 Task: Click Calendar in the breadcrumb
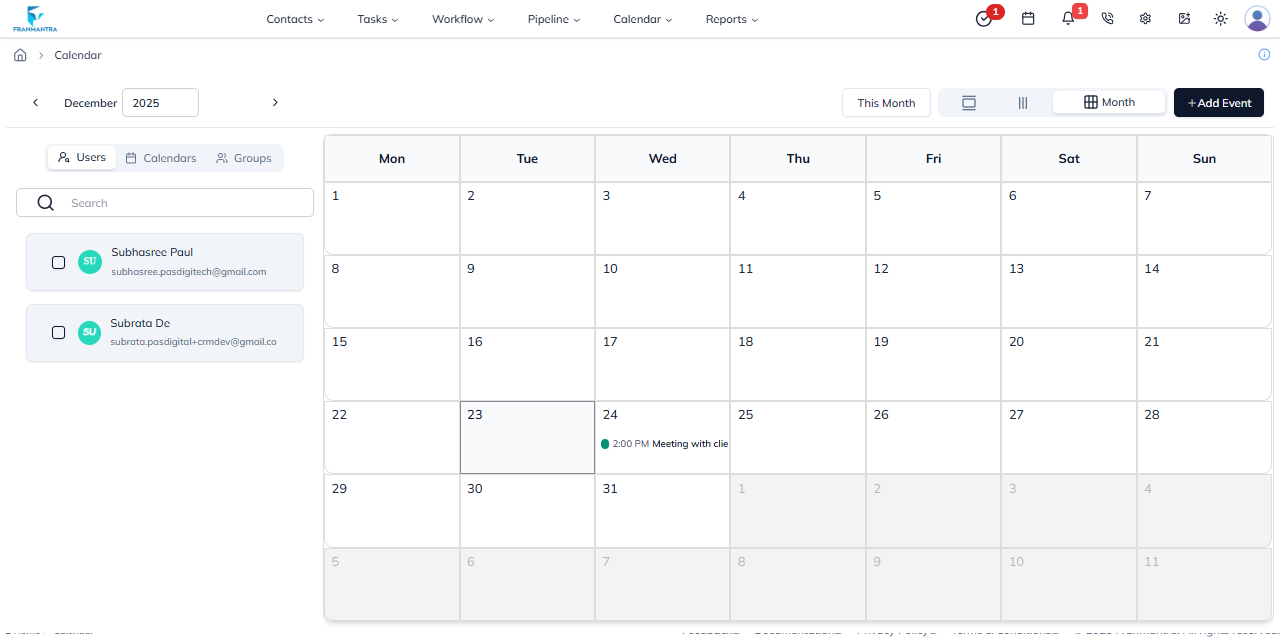[78, 55]
